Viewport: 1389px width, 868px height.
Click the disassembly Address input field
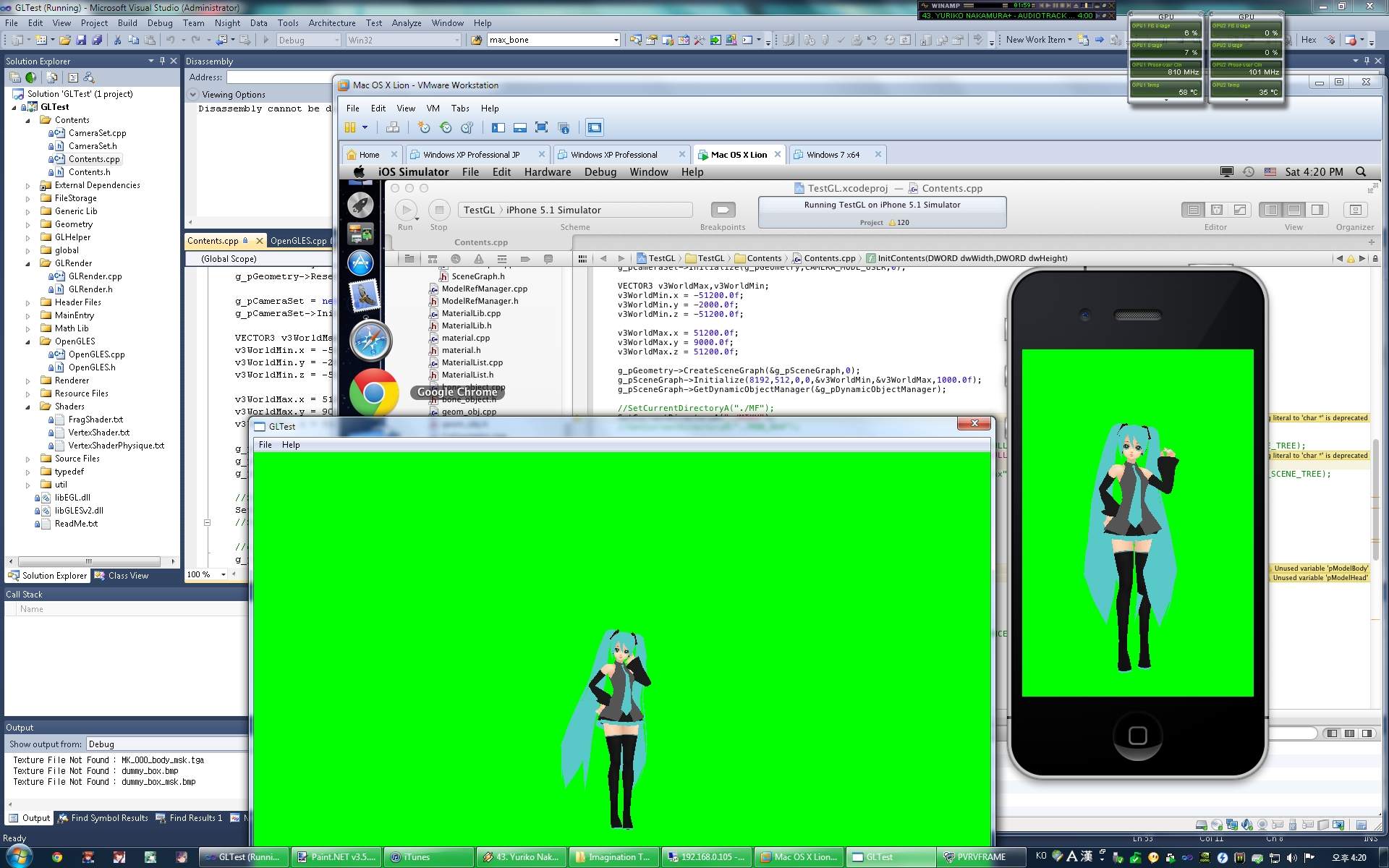click(x=279, y=77)
